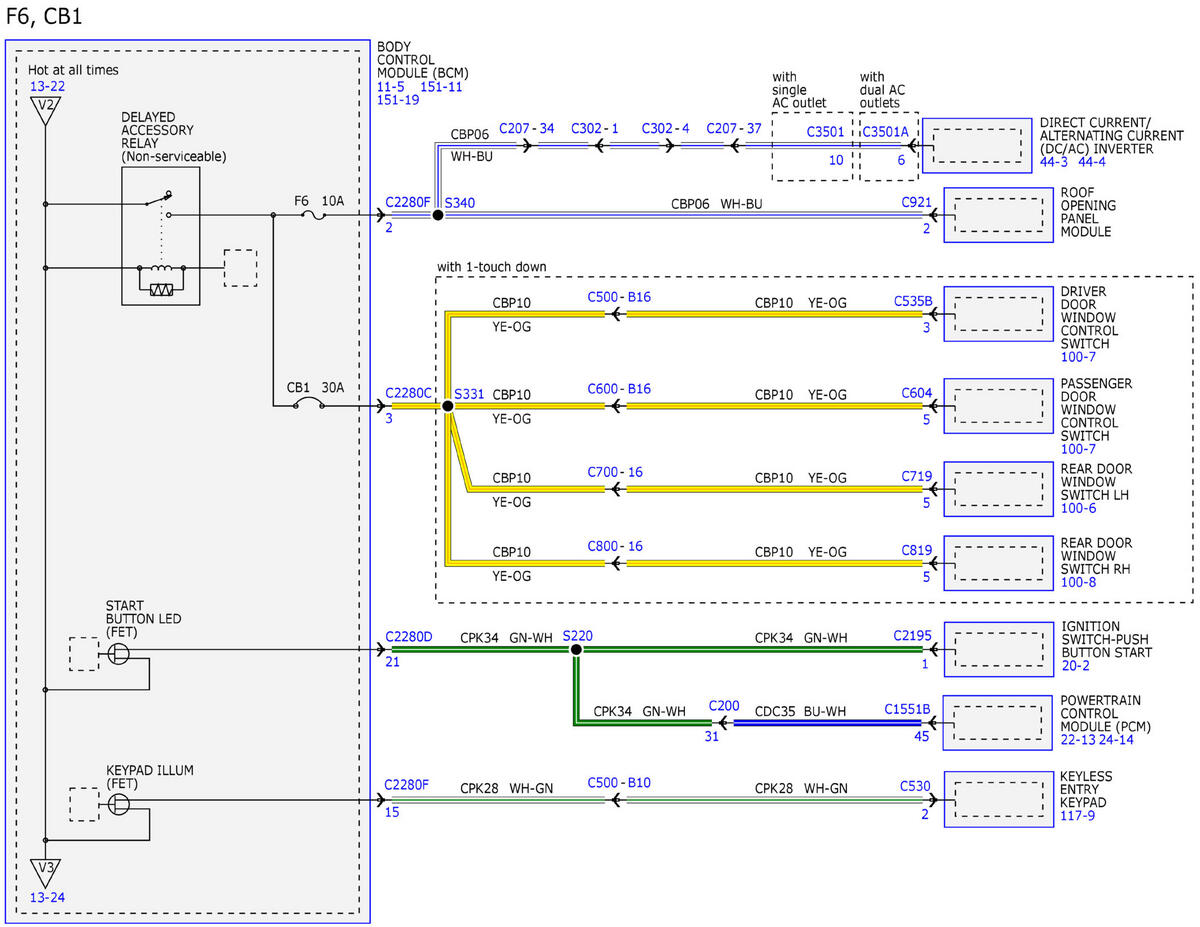
Task: Open connector C2195 at ignition switch
Action: 912,636
